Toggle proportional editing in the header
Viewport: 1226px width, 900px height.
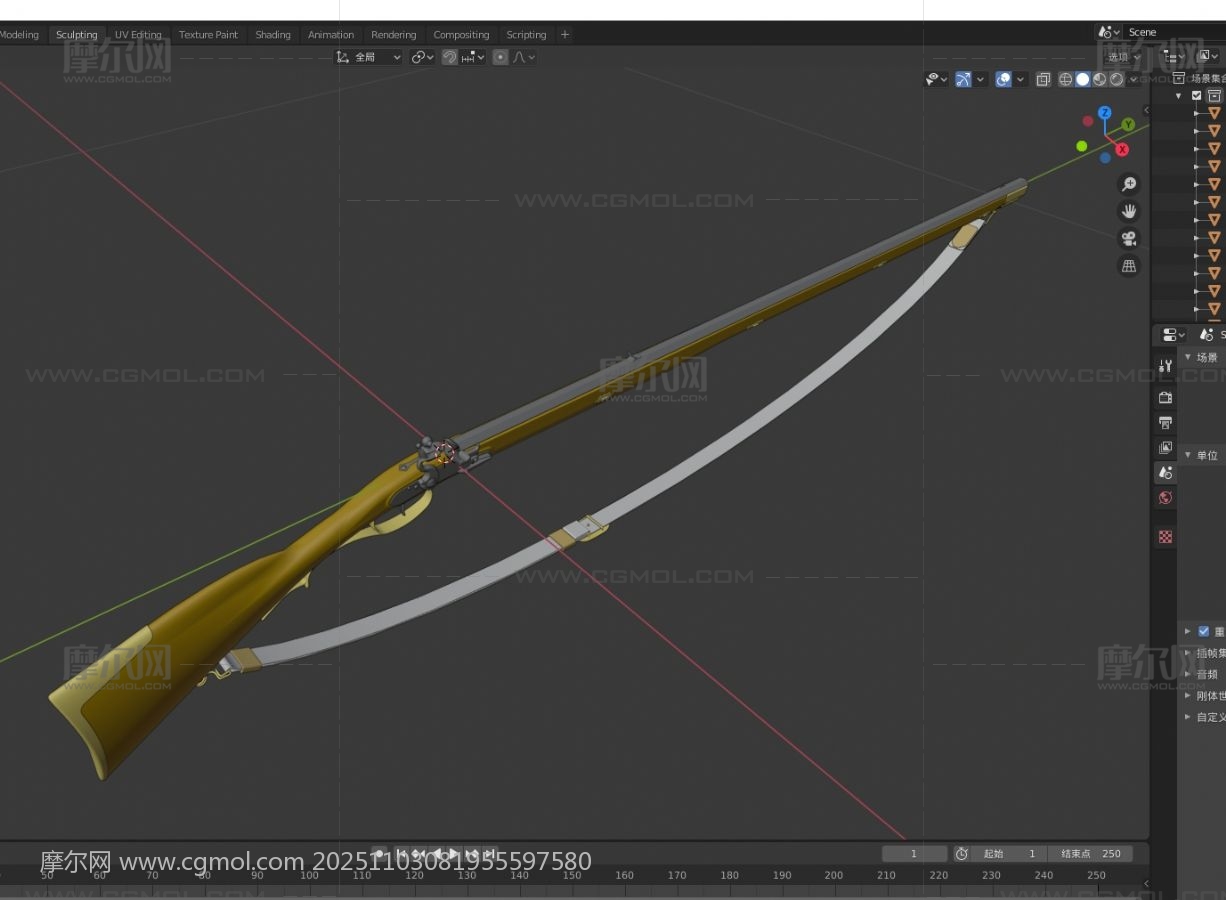(501, 57)
